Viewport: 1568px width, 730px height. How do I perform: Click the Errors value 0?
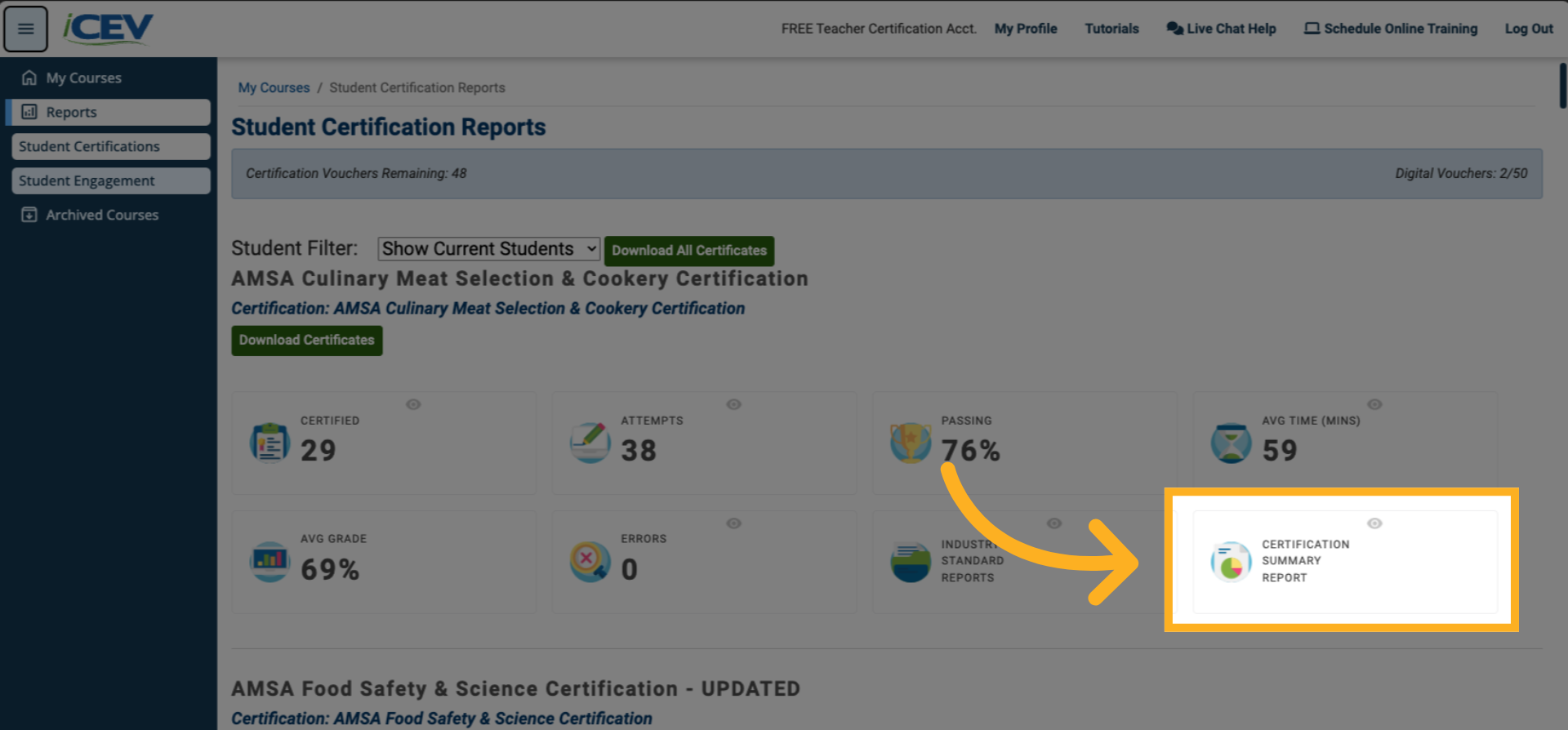click(629, 570)
